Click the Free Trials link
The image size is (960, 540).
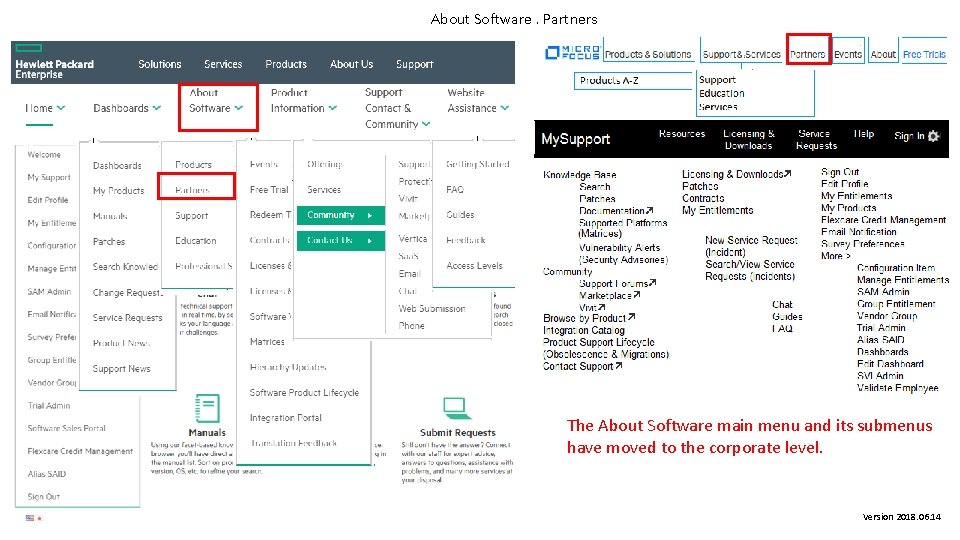[924, 54]
